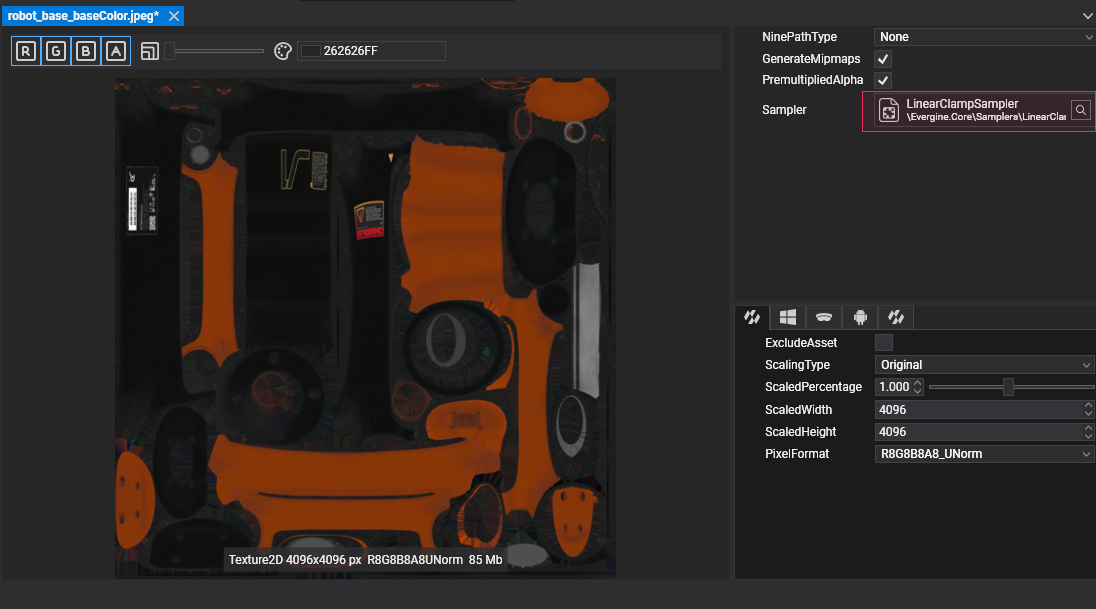Close the robot_base_baseColor.jpeg tab

[174, 16]
